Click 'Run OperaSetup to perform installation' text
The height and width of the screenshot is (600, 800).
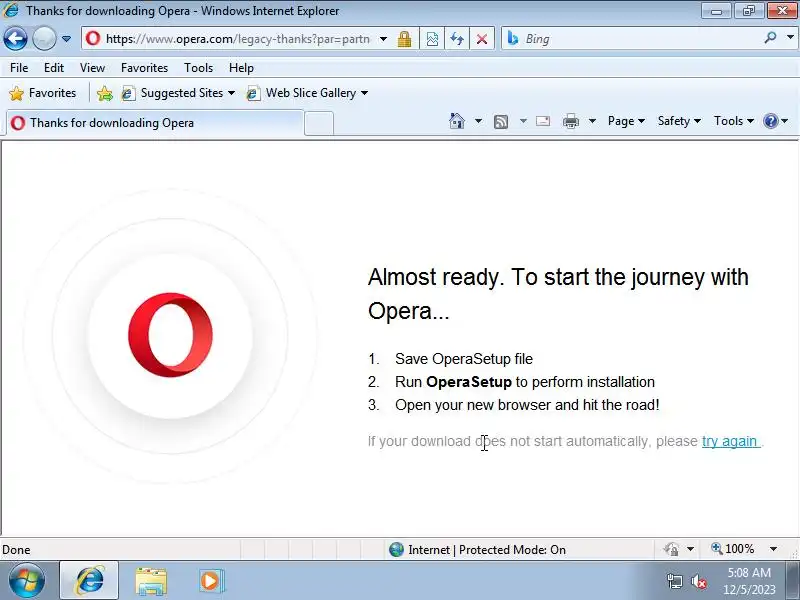pos(524,382)
